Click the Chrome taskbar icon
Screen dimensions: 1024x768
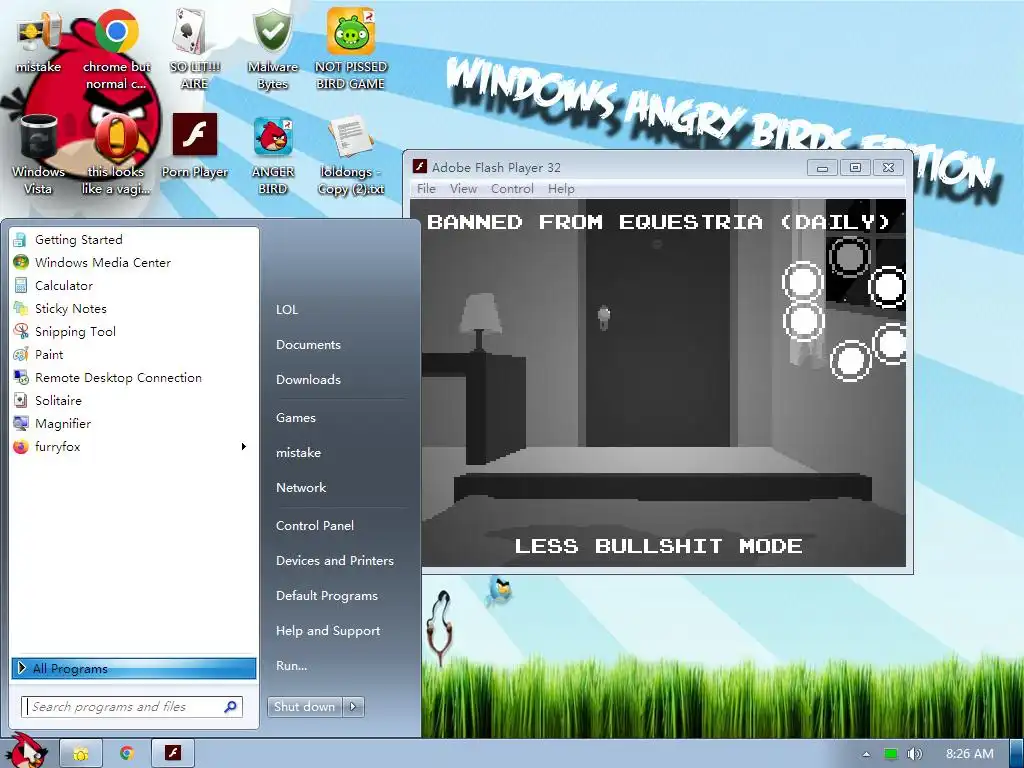127,754
